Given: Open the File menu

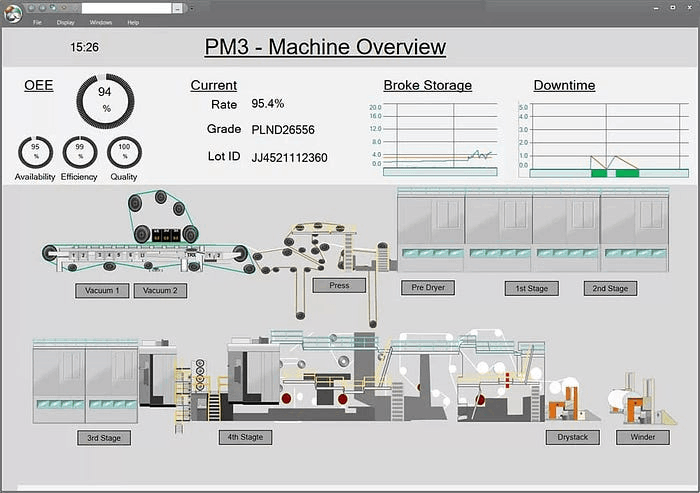Looking at the screenshot, I should pyautogui.click(x=37, y=21).
